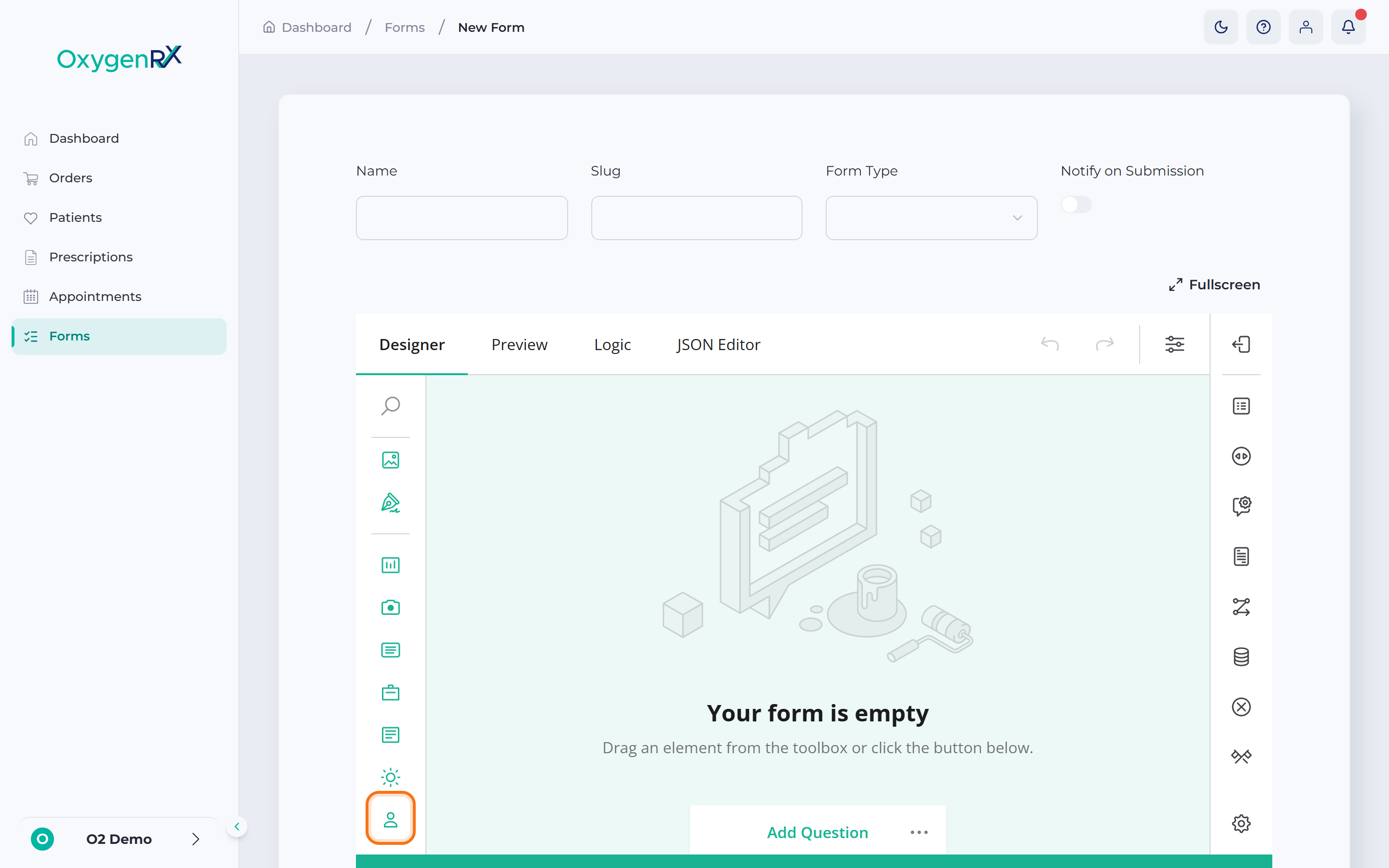Screen dimensions: 1389x868
Task: Open survey settings sliders icon
Action: click(x=1174, y=344)
